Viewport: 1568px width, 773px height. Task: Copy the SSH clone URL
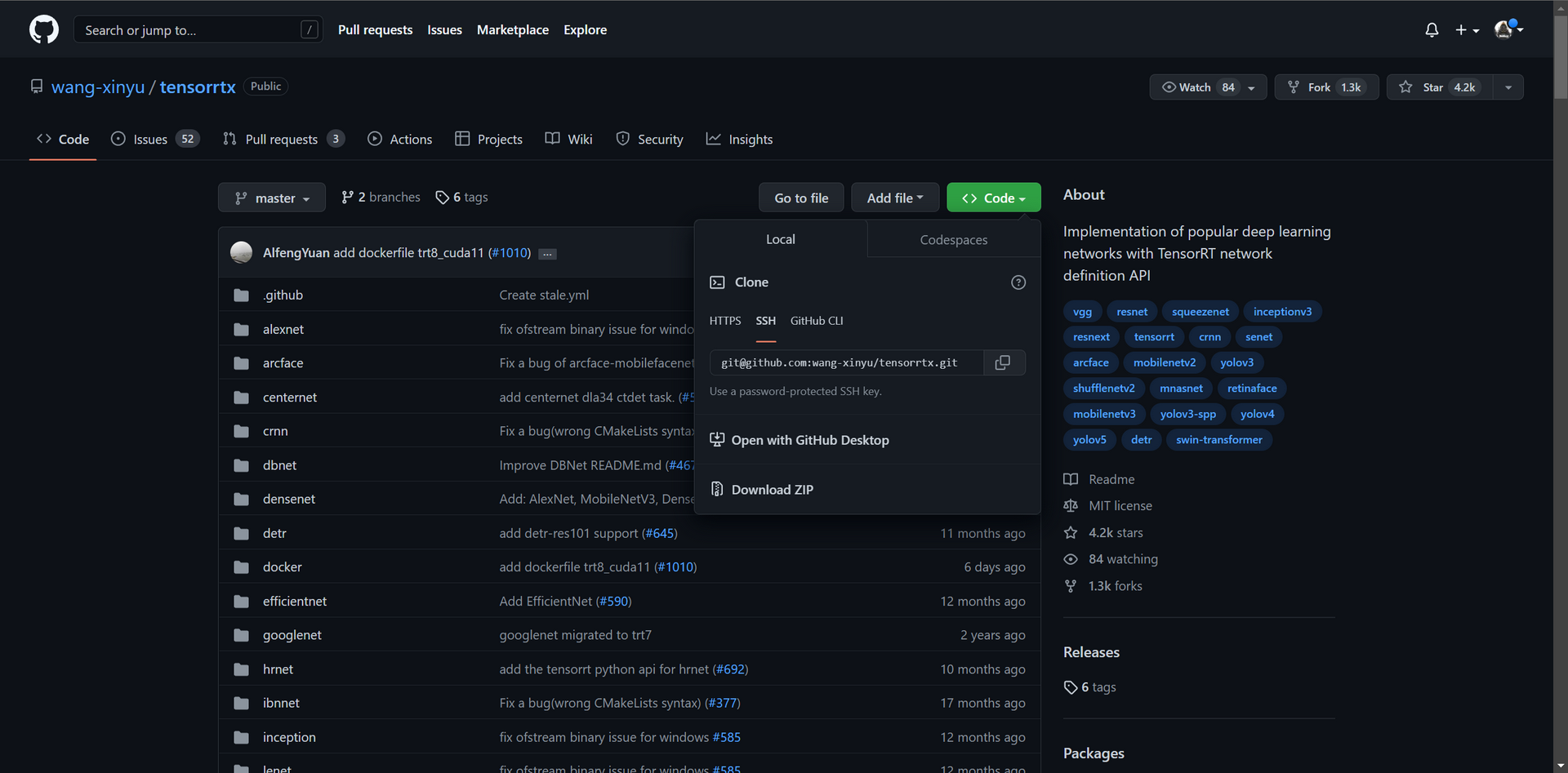[x=1003, y=362]
